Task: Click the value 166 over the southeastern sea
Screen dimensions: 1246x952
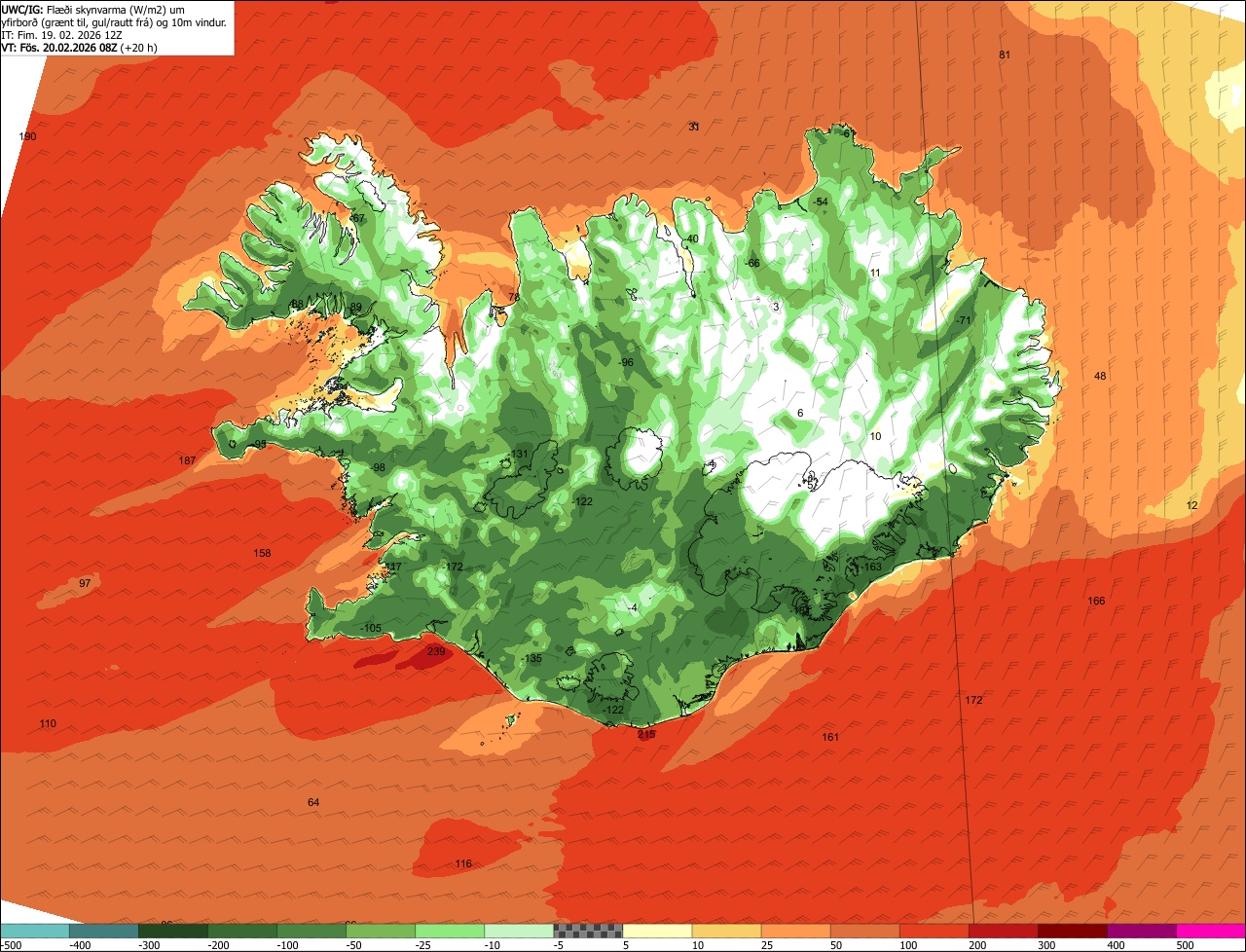Action: 1096,601
